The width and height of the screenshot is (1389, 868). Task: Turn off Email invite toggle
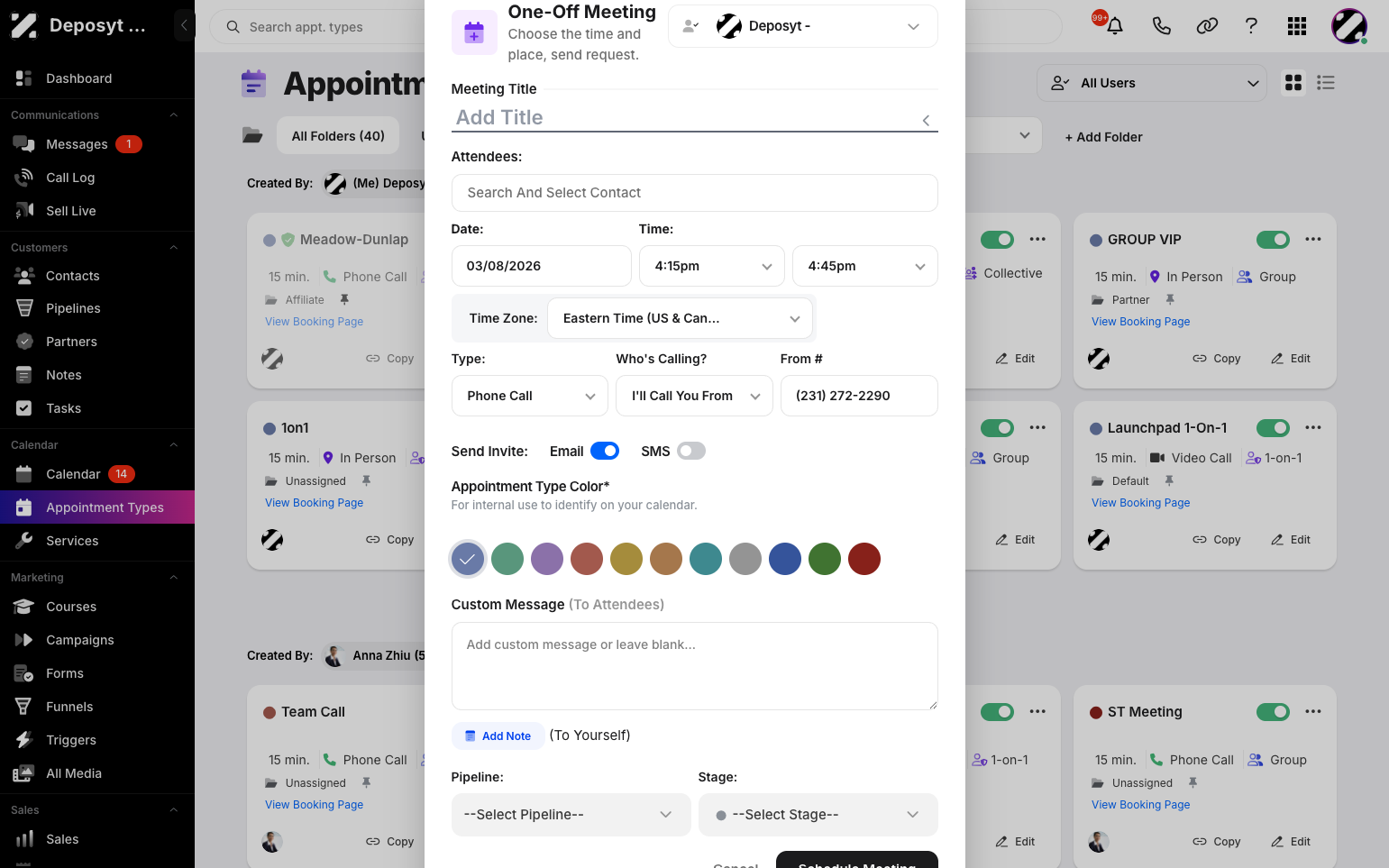[605, 451]
